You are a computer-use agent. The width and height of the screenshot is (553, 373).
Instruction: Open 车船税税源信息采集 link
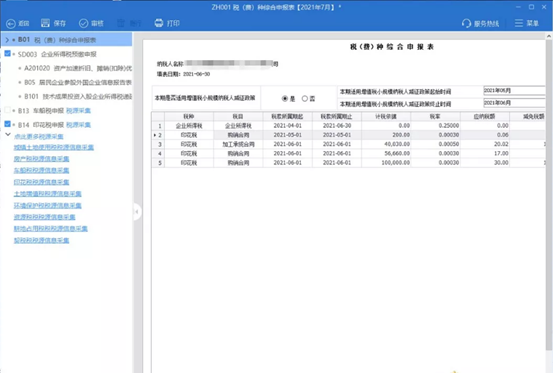(41, 171)
